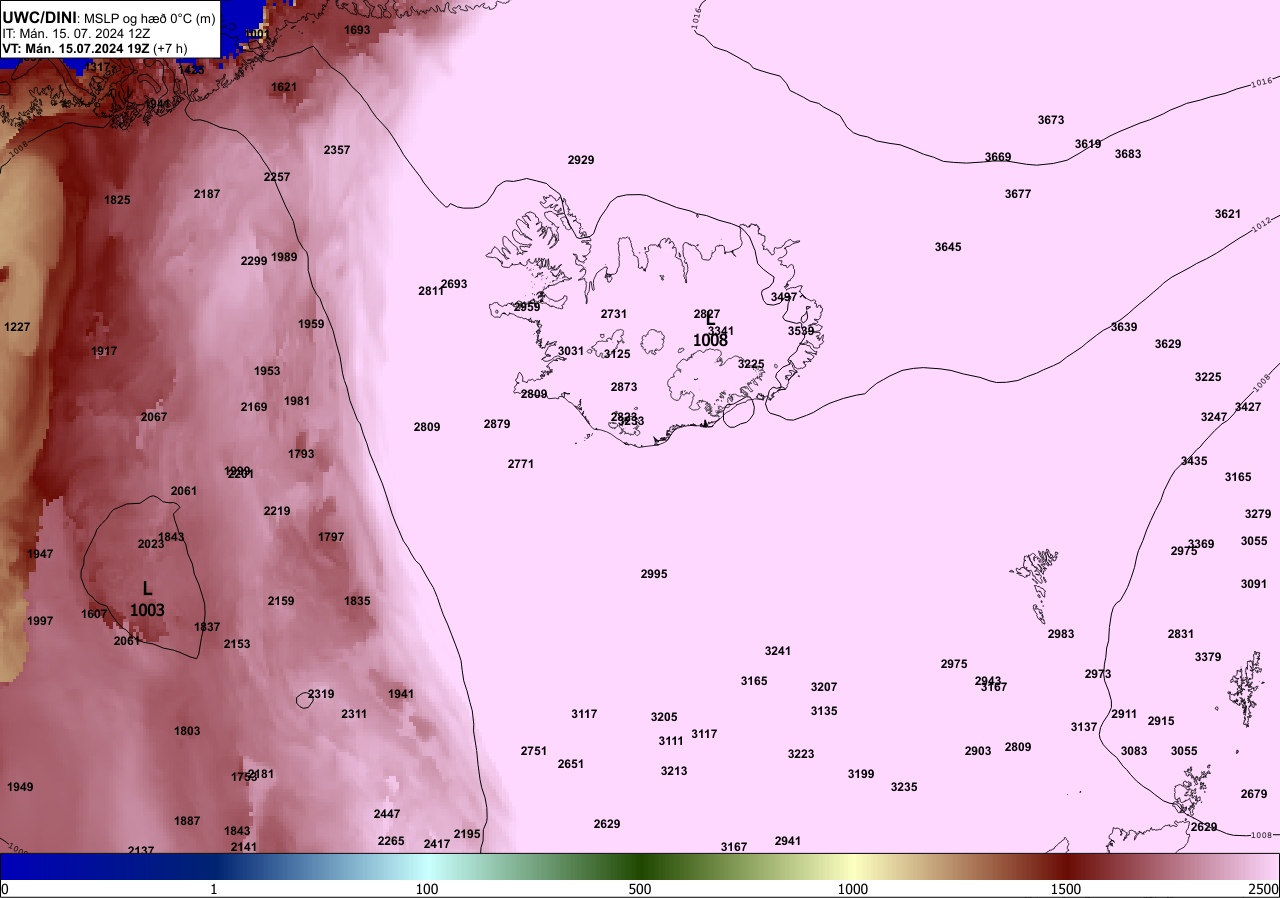Click the 1012 isobar contour label

coord(1260,224)
